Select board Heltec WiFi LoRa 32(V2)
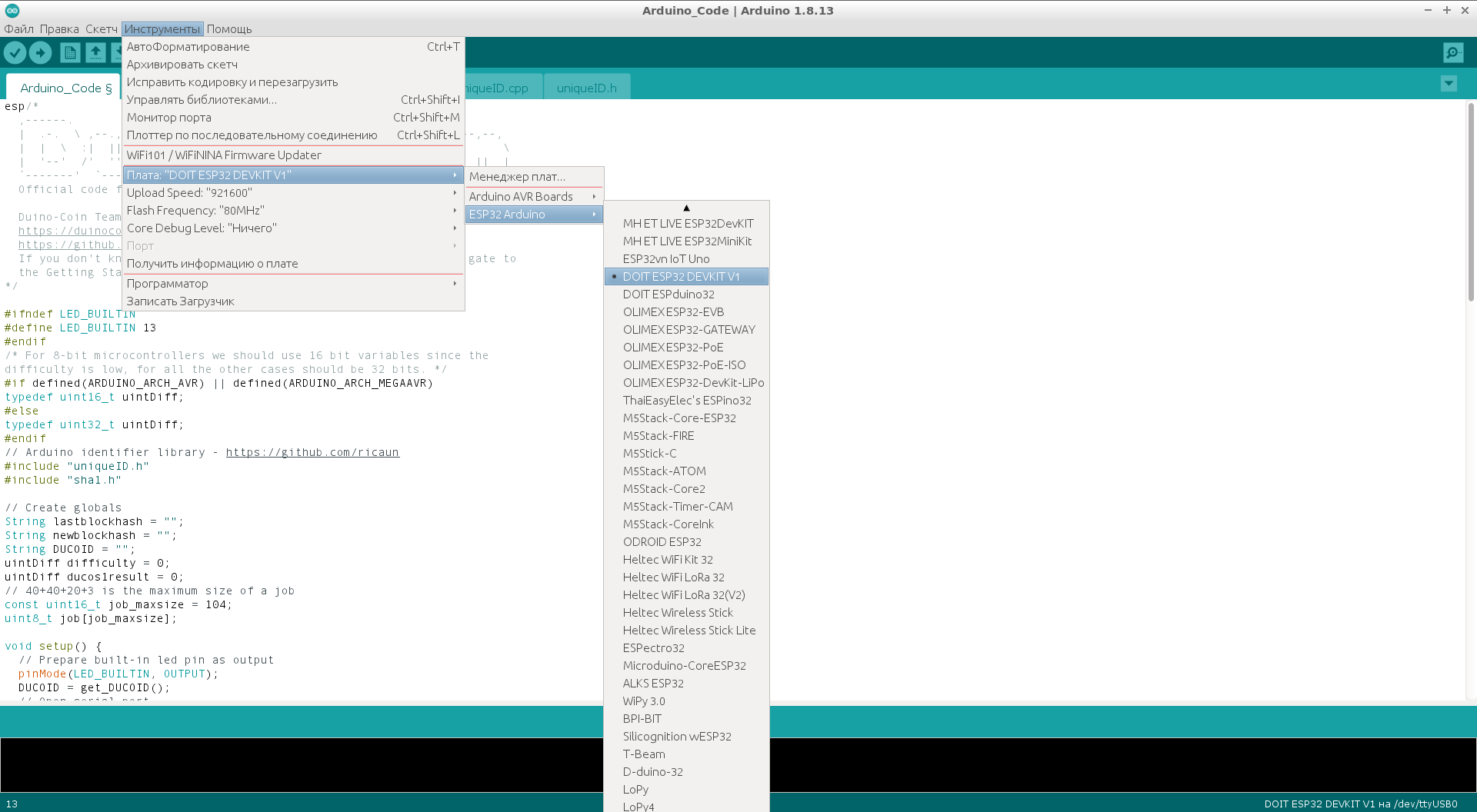1477x812 pixels. pos(686,594)
